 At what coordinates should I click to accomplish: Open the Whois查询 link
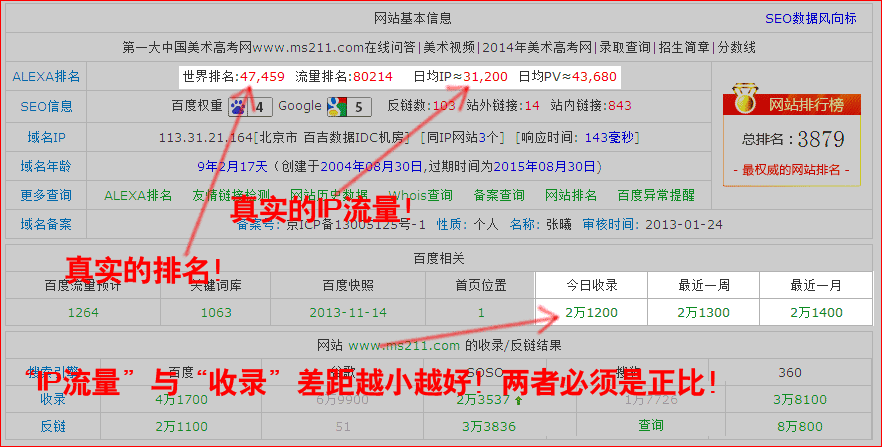point(420,196)
